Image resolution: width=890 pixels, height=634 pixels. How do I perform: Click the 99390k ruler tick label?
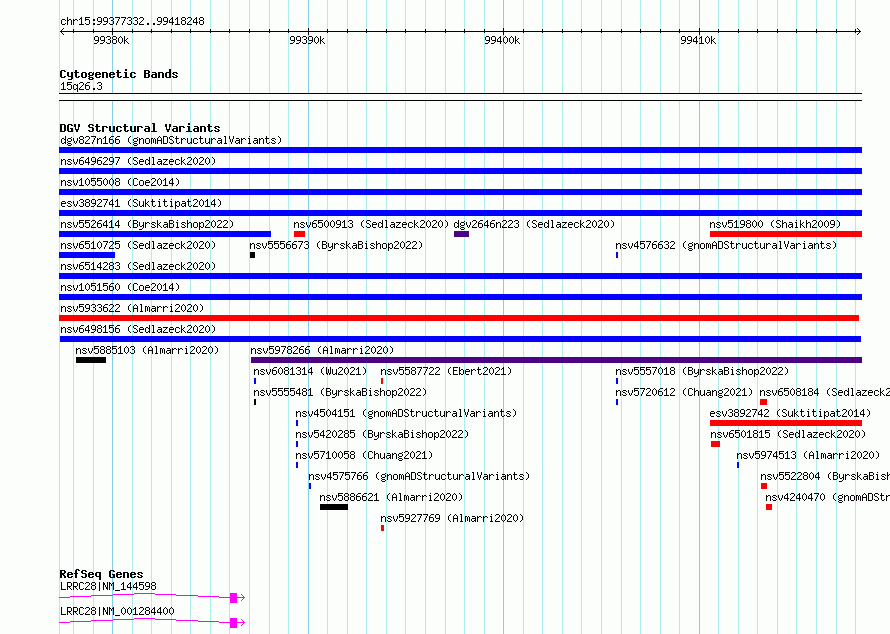(x=307, y=40)
